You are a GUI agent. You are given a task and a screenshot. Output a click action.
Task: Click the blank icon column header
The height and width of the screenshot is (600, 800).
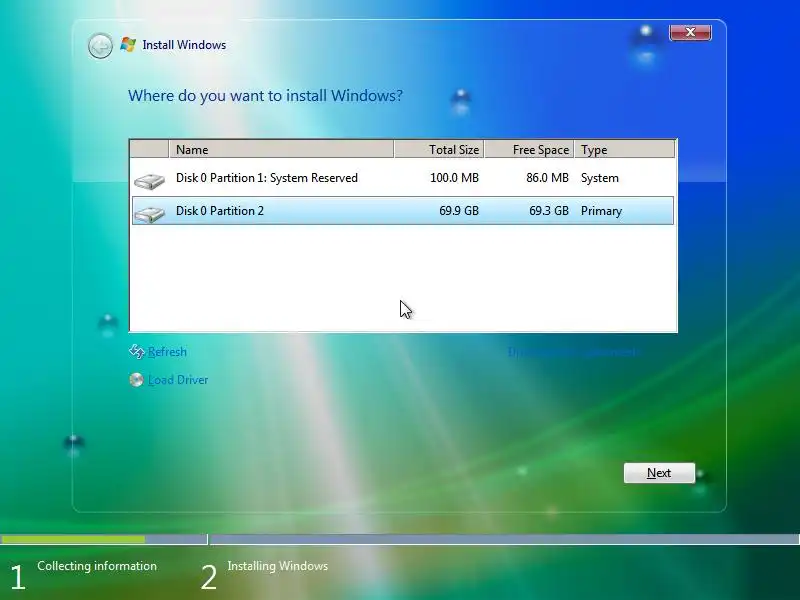149,149
